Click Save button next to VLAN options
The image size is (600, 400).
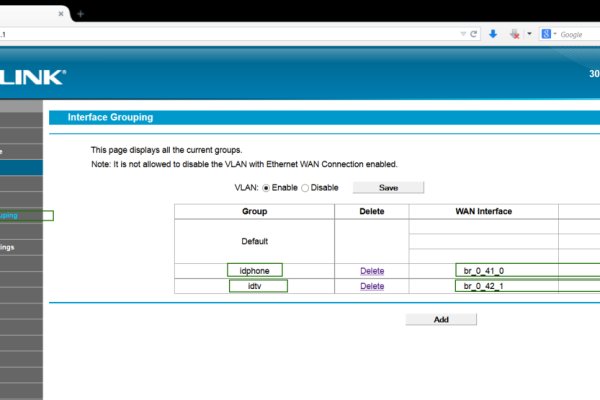[388, 187]
